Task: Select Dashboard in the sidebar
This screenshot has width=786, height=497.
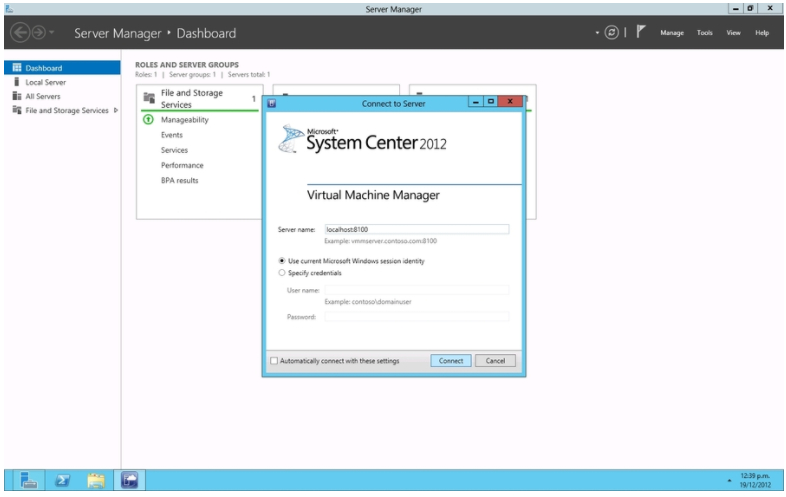Action: pyautogui.click(x=62, y=68)
